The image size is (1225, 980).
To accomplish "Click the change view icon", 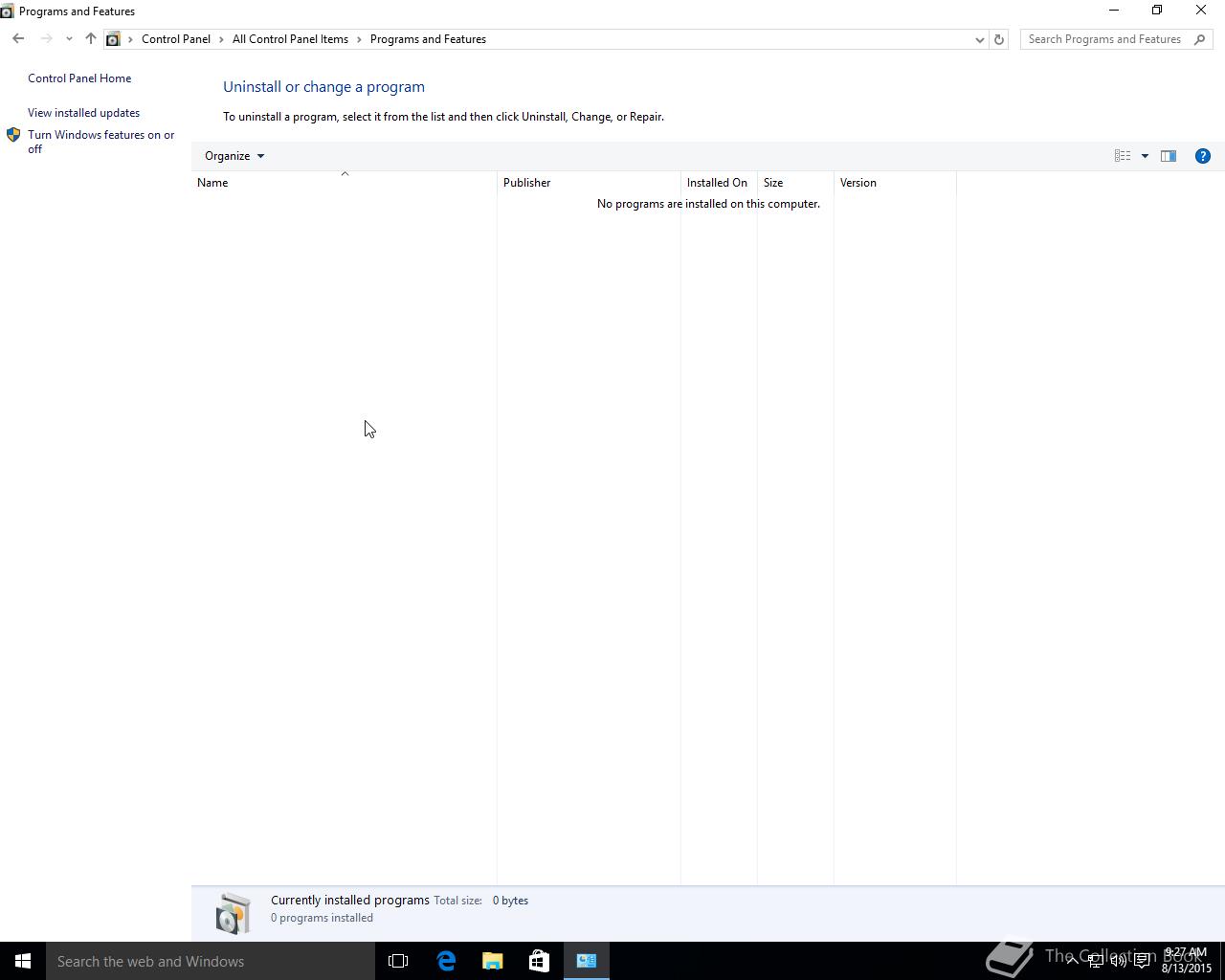I will [x=1123, y=156].
